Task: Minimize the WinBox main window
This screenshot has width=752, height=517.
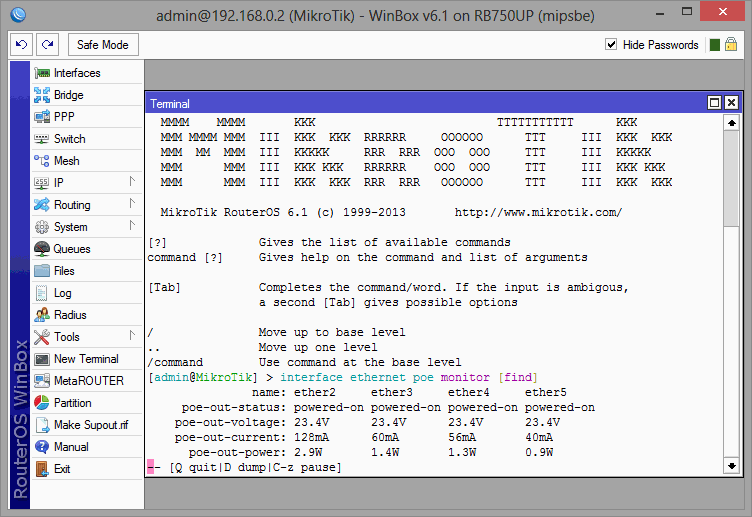Action: point(660,13)
